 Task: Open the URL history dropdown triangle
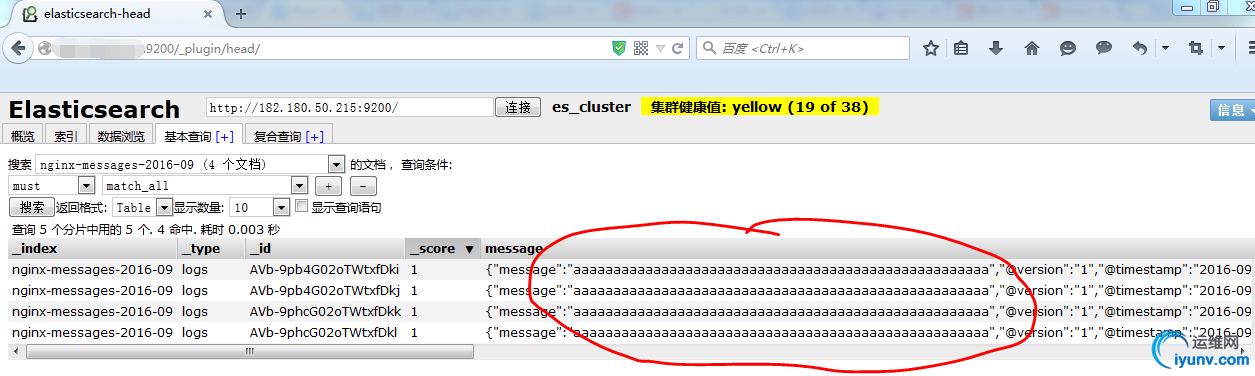[x=660, y=48]
